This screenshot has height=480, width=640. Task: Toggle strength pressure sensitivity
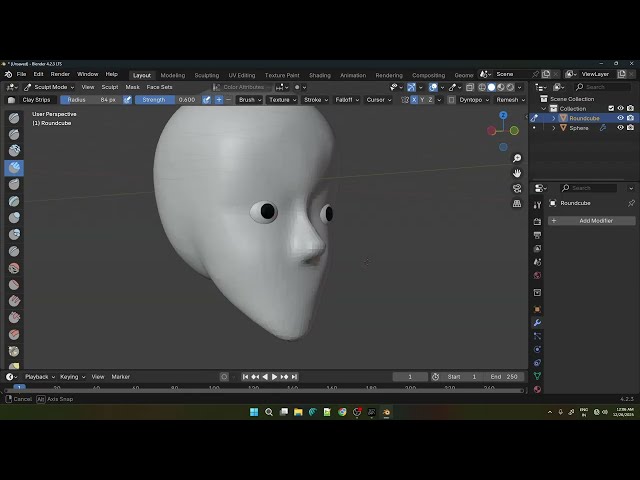[207, 100]
